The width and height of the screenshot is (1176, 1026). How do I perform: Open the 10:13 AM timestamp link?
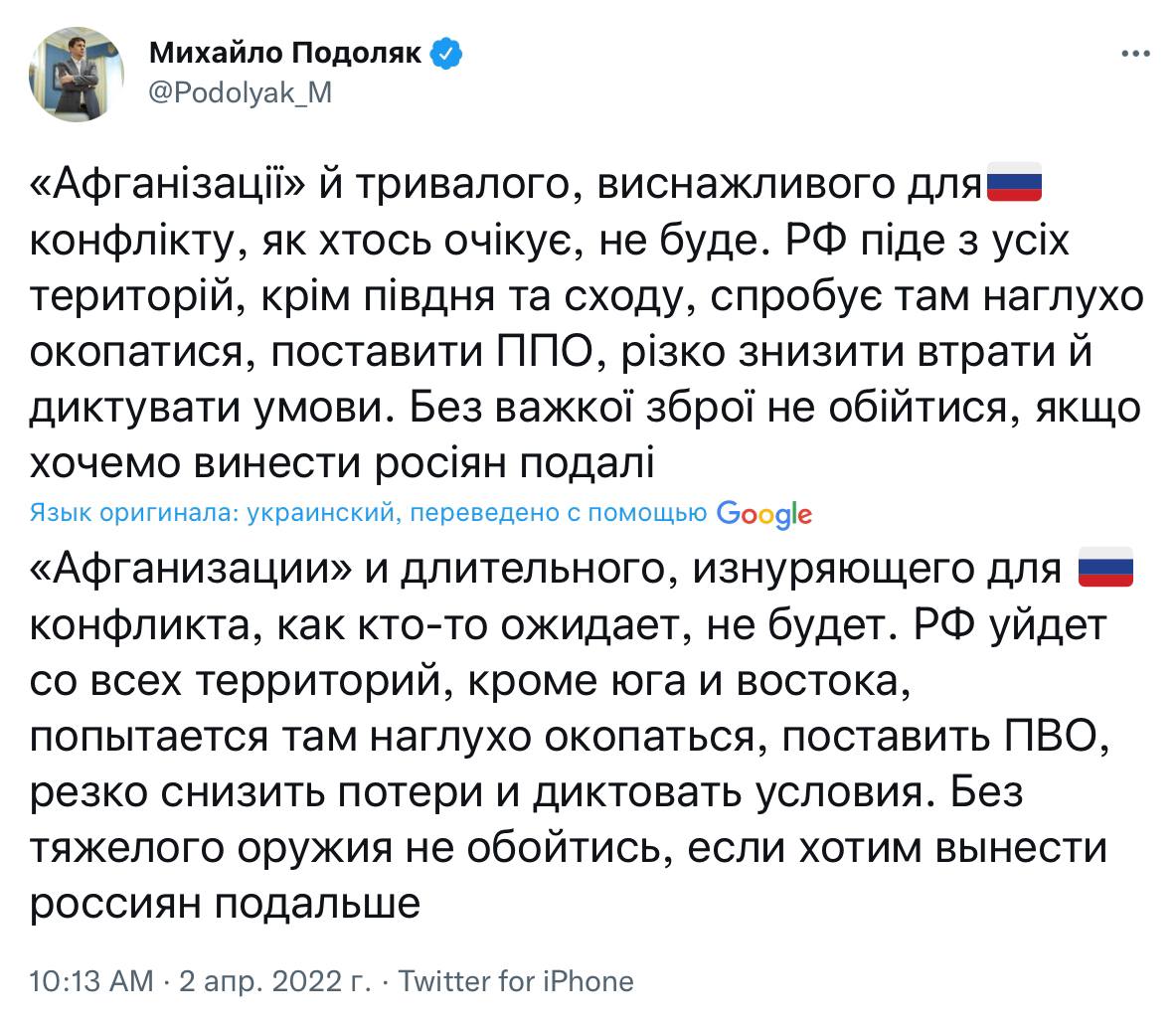click(x=91, y=981)
